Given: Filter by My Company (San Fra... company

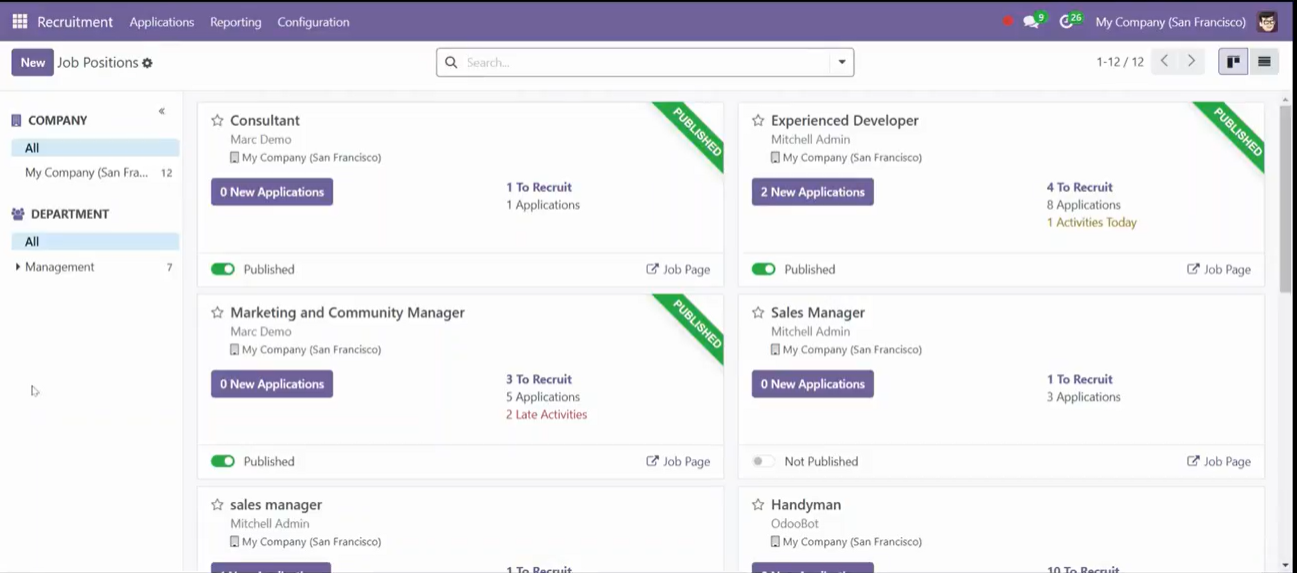Looking at the screenshot, I should (x=95, y=173).
